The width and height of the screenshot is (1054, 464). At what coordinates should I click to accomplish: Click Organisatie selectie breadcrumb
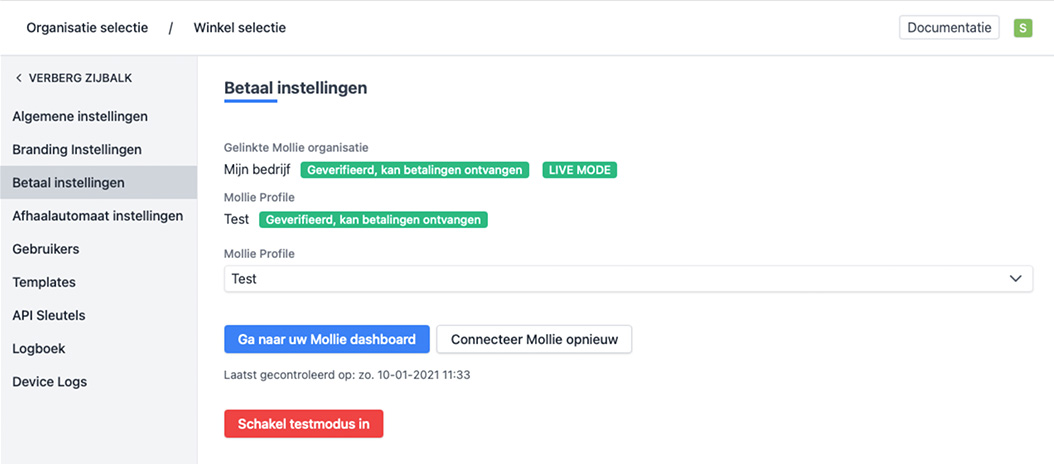click(87, 28)
